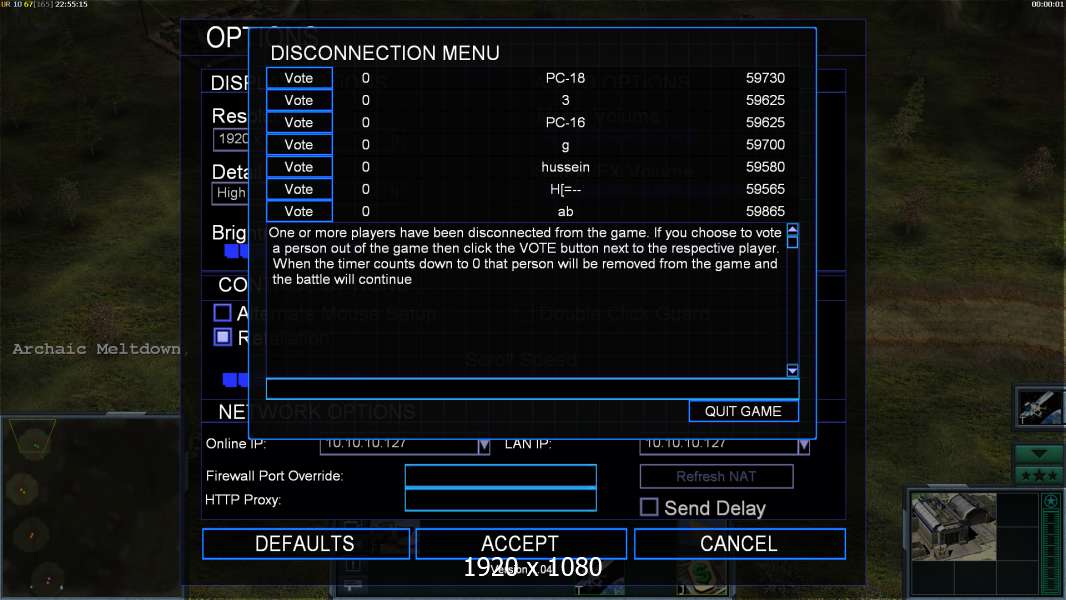
Task: Toggle the Send Delay checkbox
Action: coord(649,507)
